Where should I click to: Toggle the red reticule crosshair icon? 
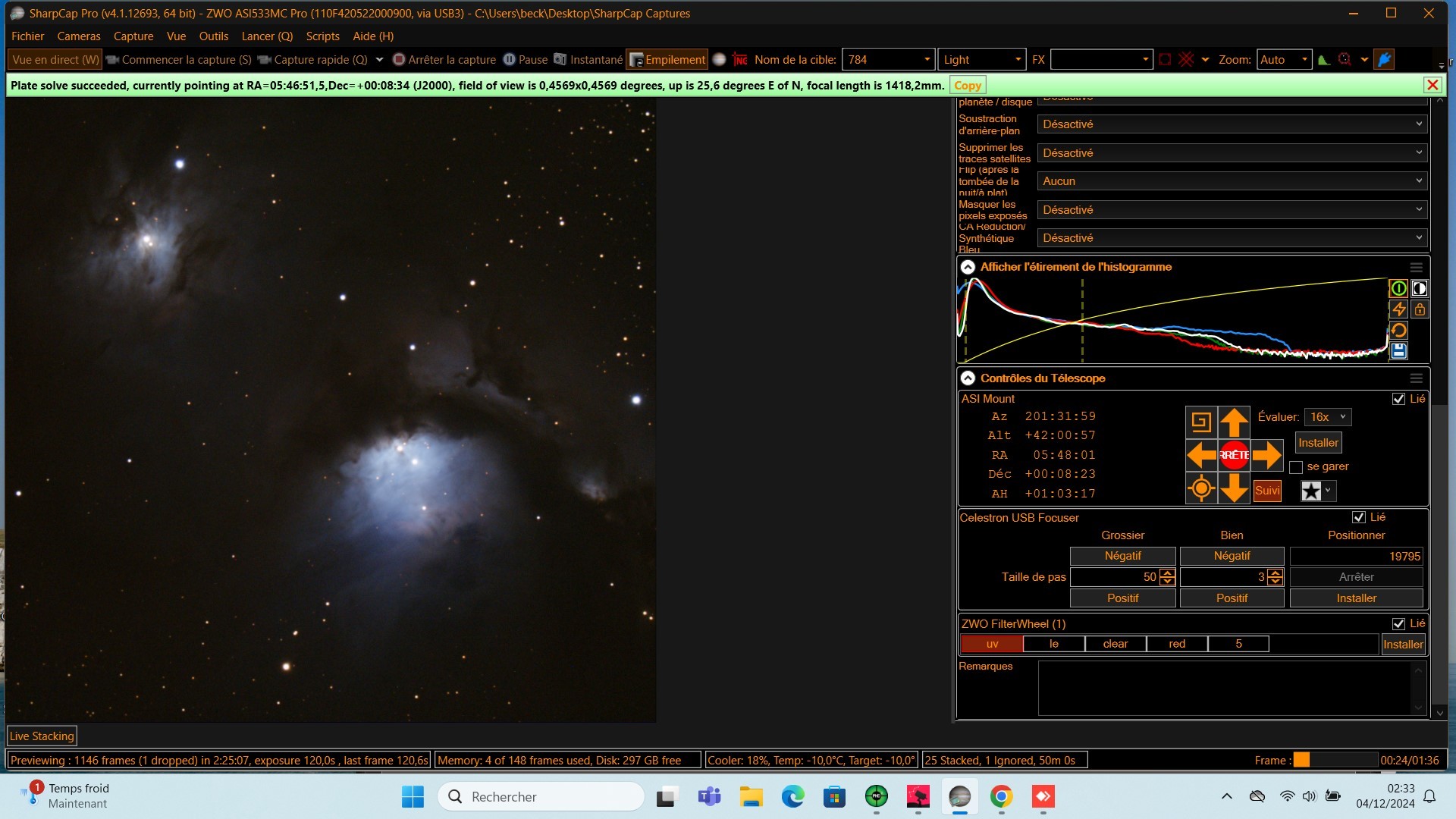coord(1187,60)
